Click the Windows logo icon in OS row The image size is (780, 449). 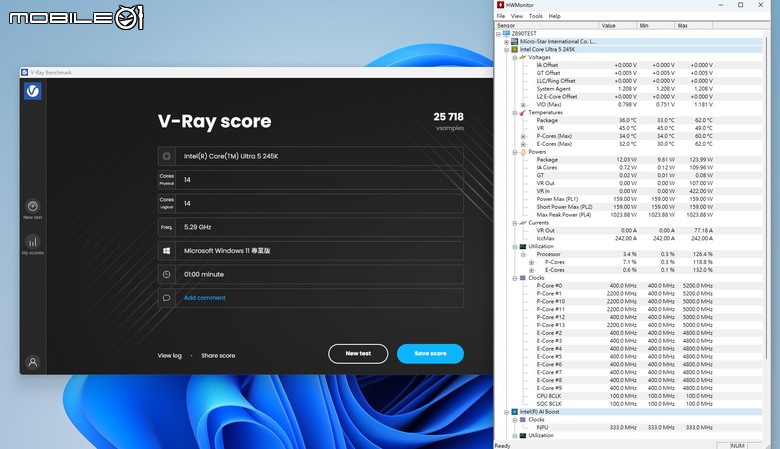pos(167,251)
